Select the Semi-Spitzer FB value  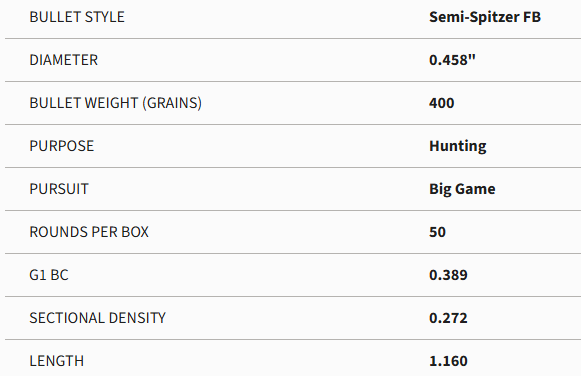point(485,17)
